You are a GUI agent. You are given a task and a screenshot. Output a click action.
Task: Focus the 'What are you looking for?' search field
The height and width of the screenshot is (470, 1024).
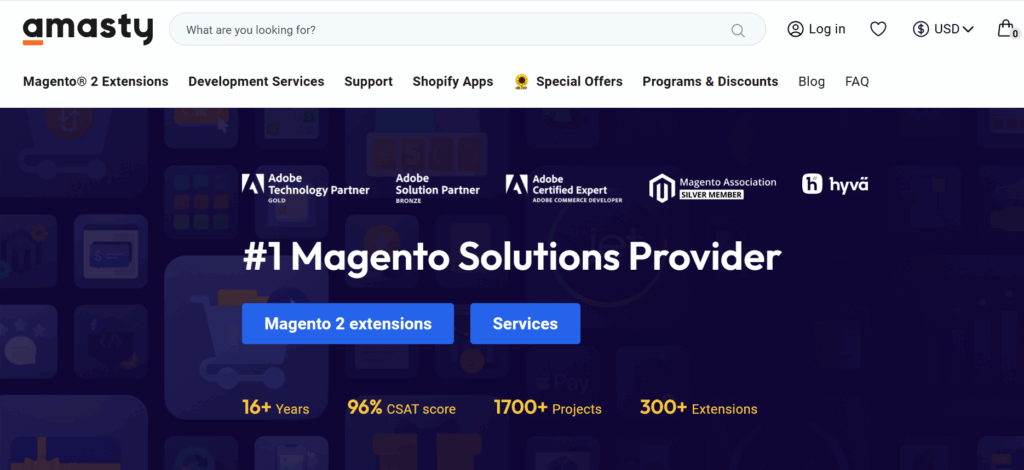point(467,29)
